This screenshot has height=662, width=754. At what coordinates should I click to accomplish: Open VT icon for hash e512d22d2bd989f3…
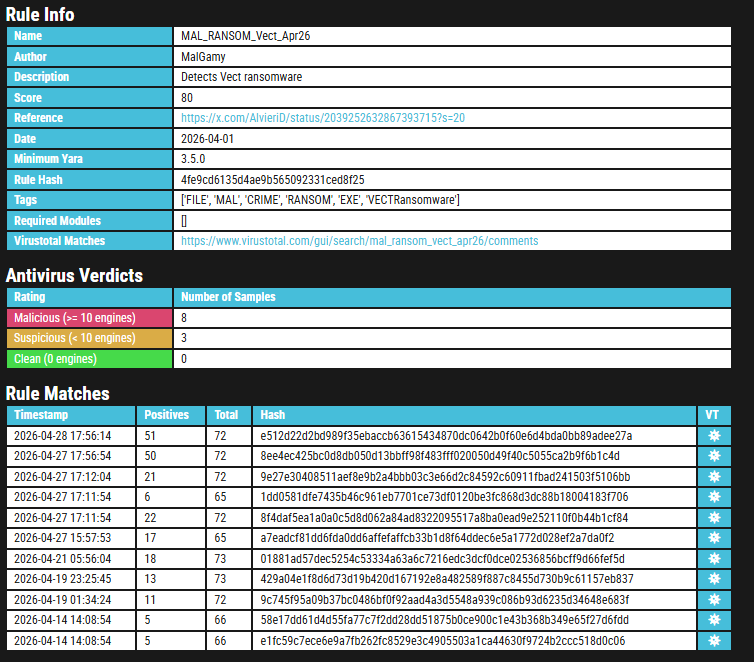tap(714, 436)
